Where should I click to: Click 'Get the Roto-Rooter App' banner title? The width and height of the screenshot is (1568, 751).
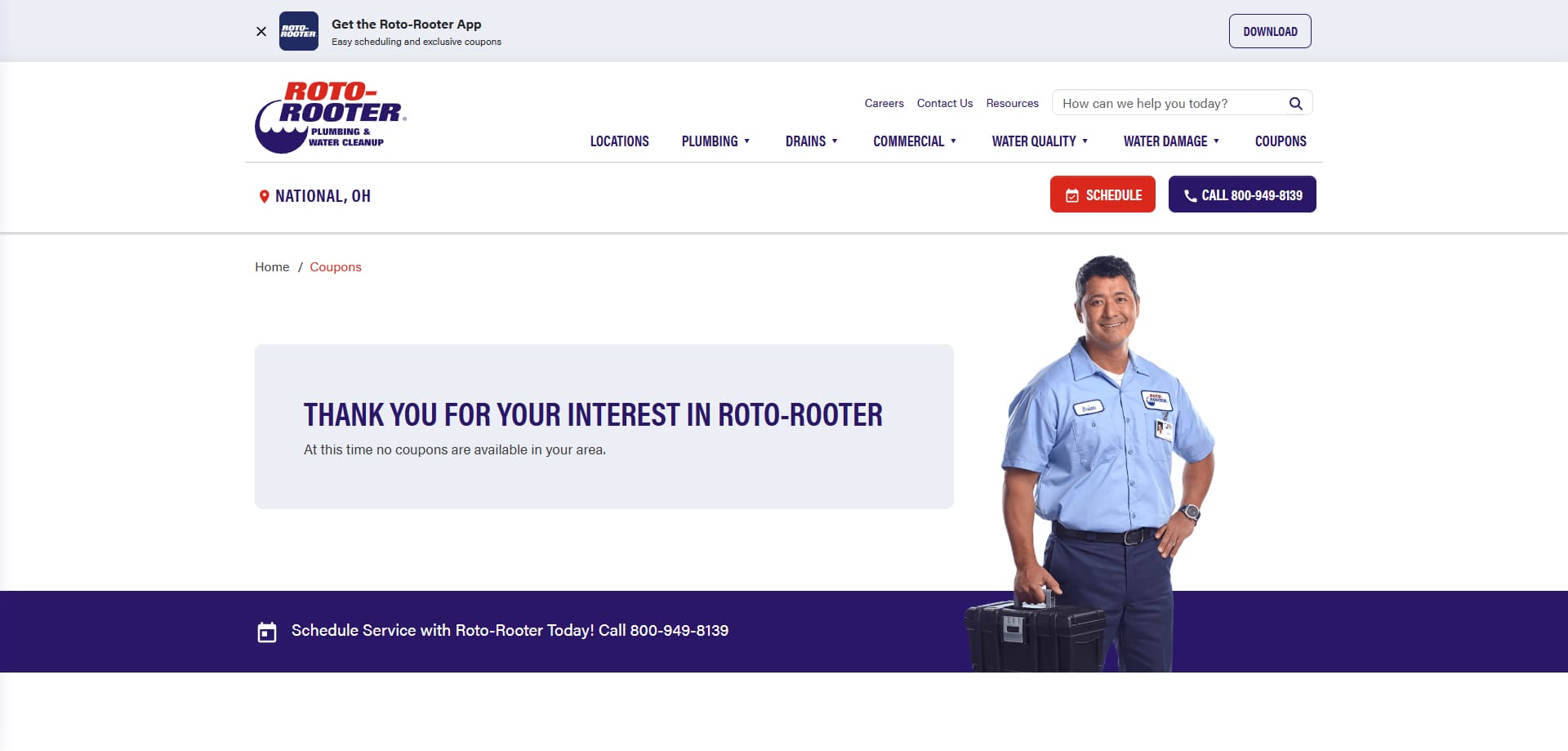click(x=407, y=25)
